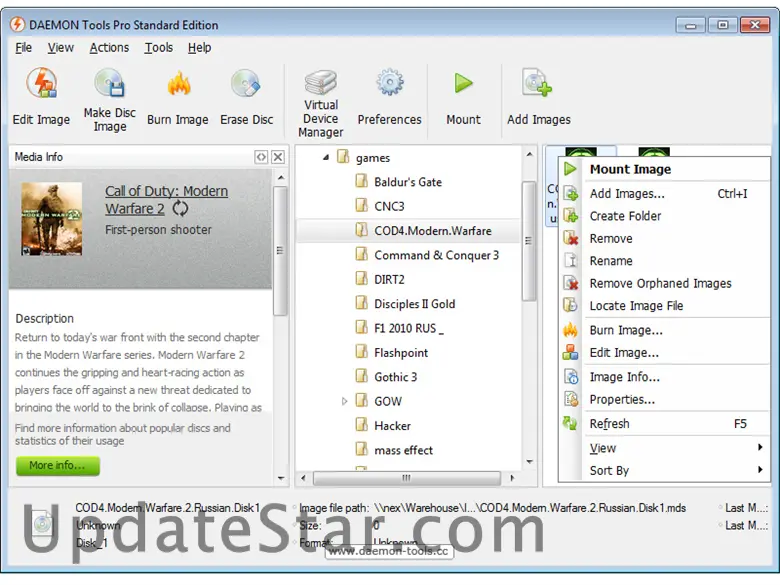
Task: Click the disc icon in status bar
Action: pyautogui.click(x=42, y=523)
